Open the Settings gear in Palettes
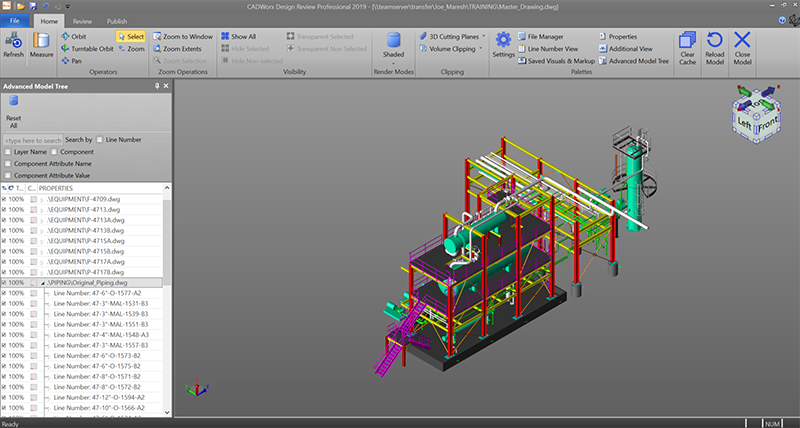Image resolution: width=800 pixels, height=428 pixels. point(503,43)
